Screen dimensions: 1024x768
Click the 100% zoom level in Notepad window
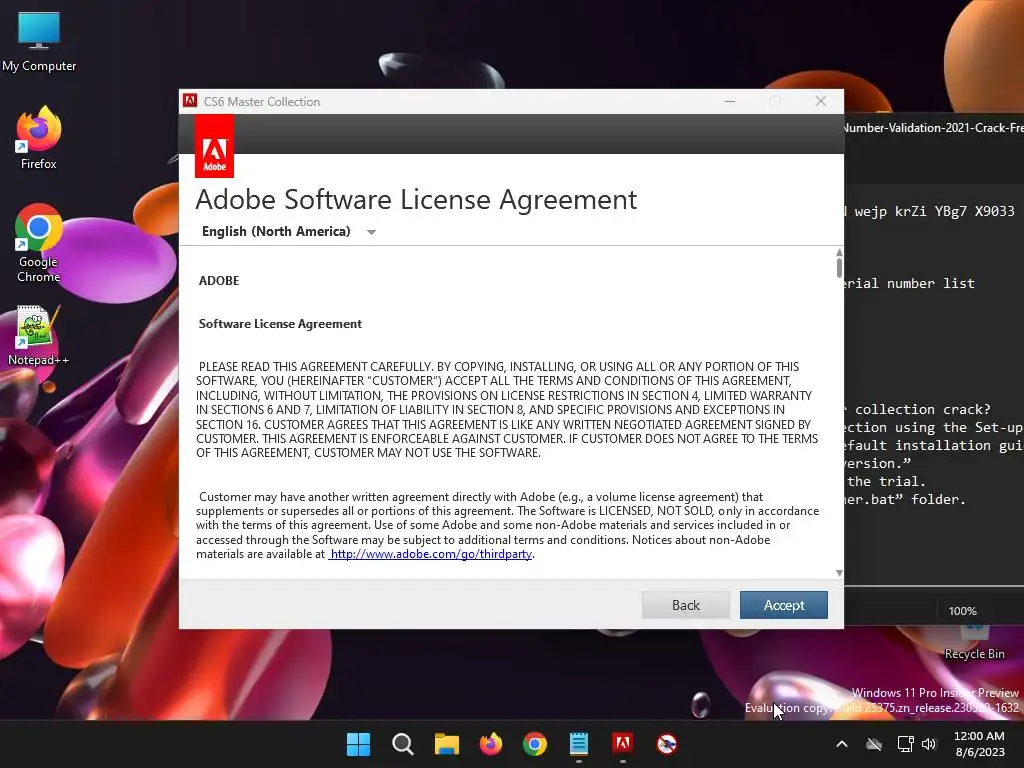click(963, 611)
